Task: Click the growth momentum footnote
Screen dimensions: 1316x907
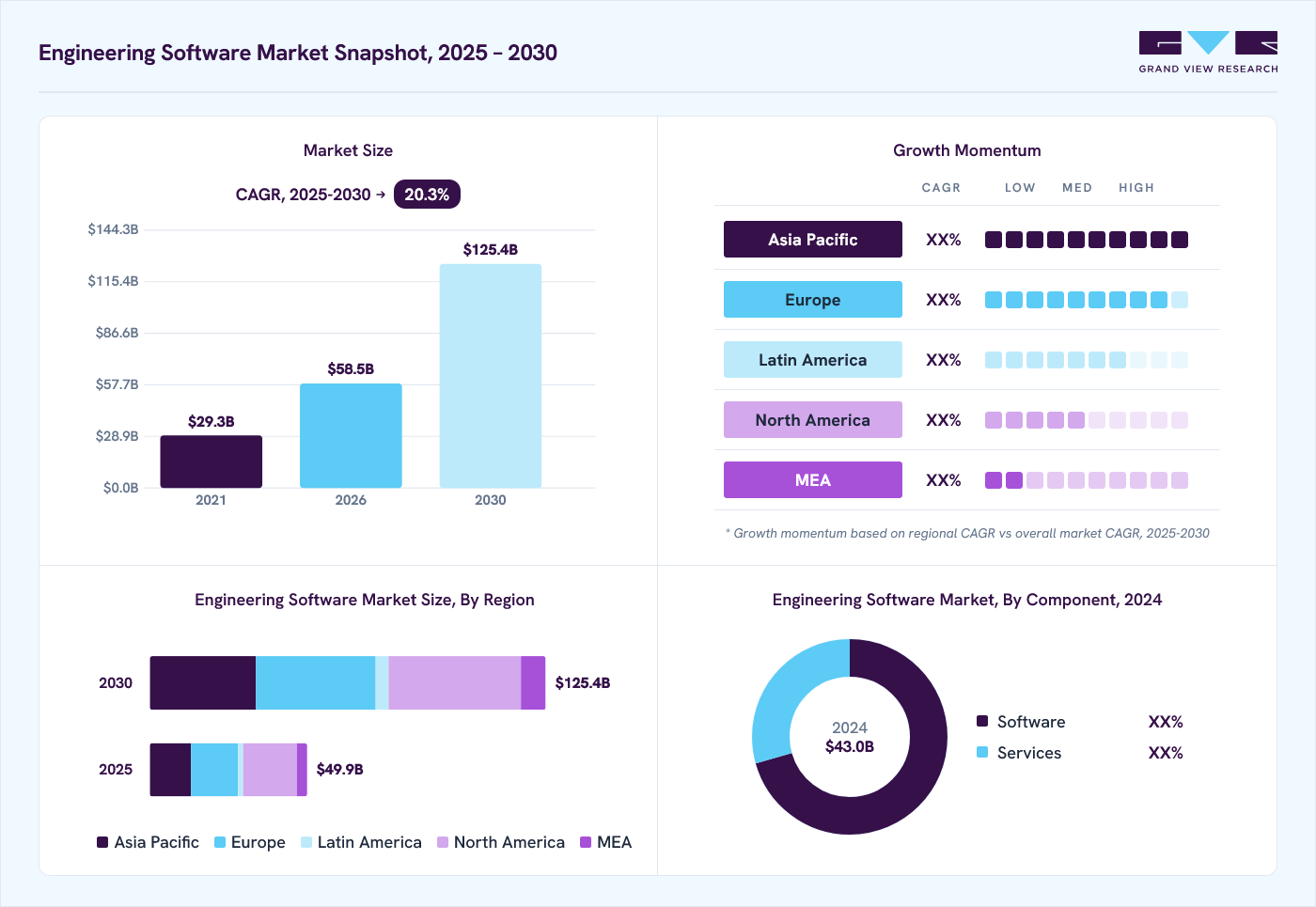Action: click(x=967, y=533)
